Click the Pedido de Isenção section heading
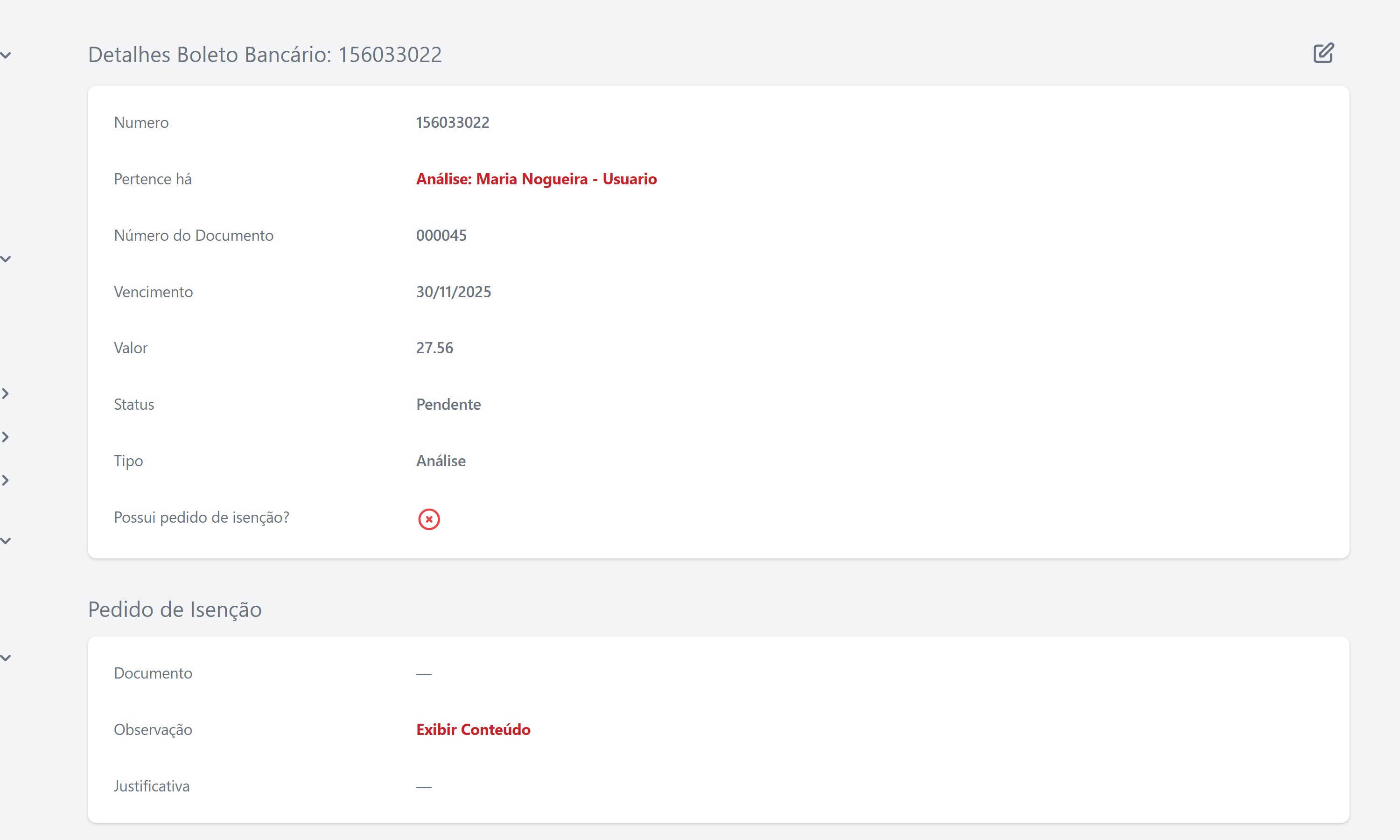 (x=174, y=609)
